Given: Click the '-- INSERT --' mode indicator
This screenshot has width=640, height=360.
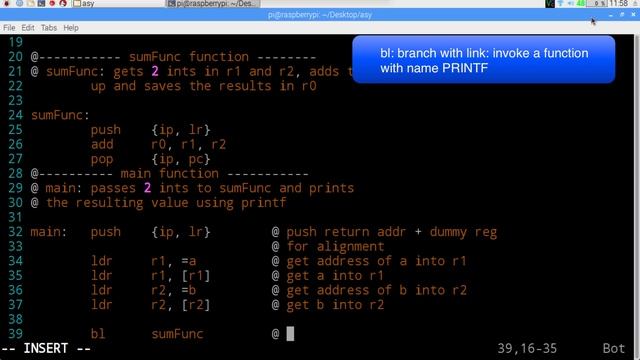Looking at the screenshot, I should tap(46, 348).
